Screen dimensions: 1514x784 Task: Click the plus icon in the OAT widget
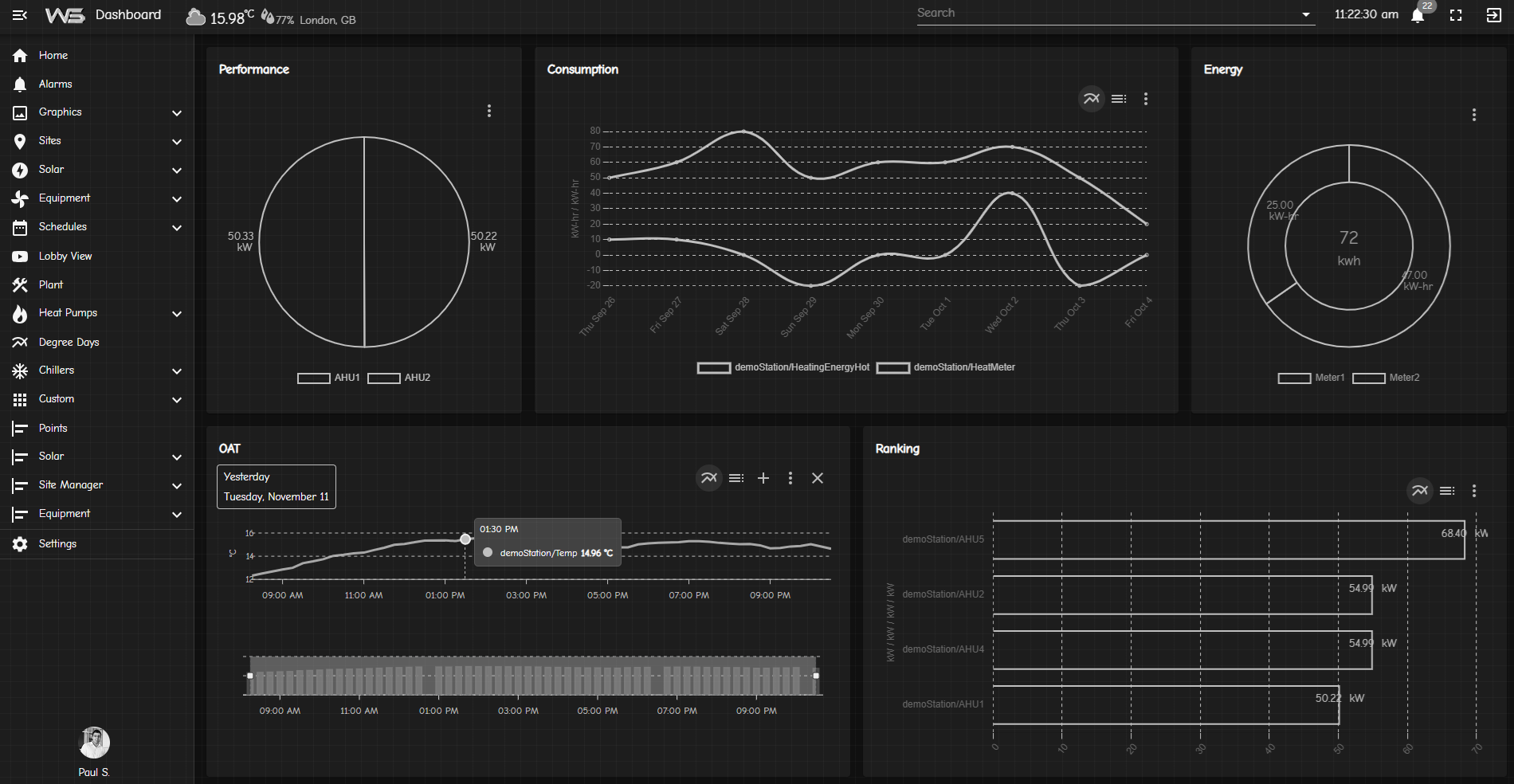[x=763, y=478]
